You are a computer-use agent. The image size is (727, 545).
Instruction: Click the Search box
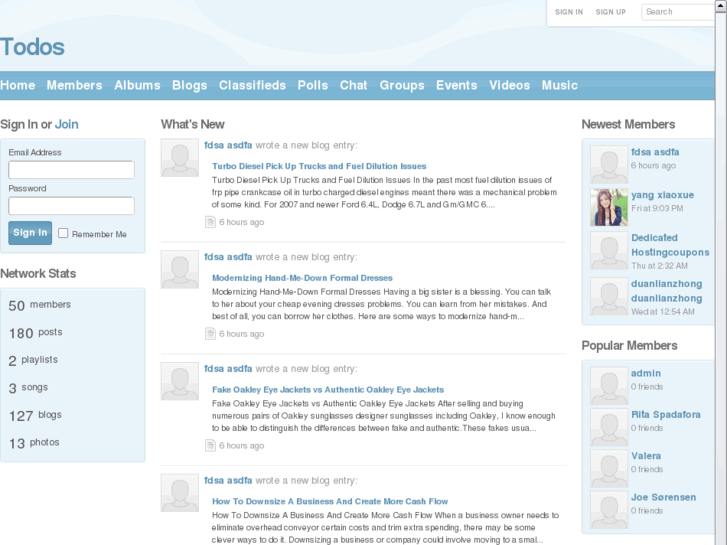pyautogui.click(x=678, y=12)
